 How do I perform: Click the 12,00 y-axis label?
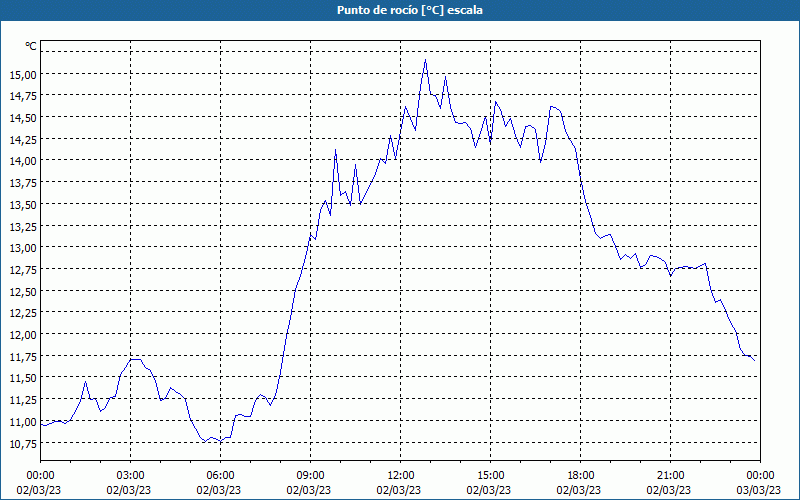point(23,335)
